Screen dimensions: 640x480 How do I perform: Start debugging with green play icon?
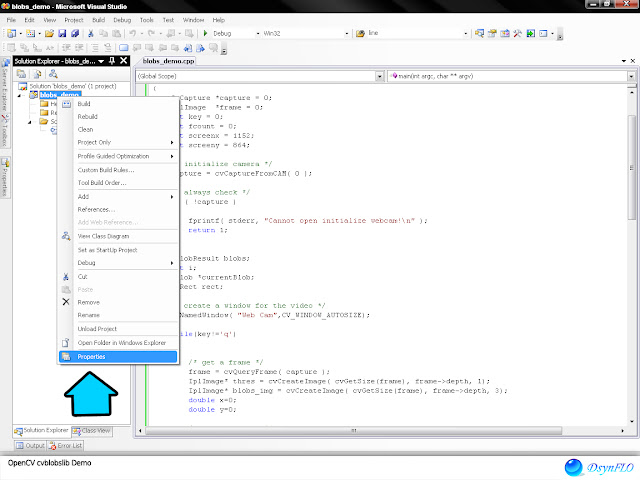tap(205, 33)
